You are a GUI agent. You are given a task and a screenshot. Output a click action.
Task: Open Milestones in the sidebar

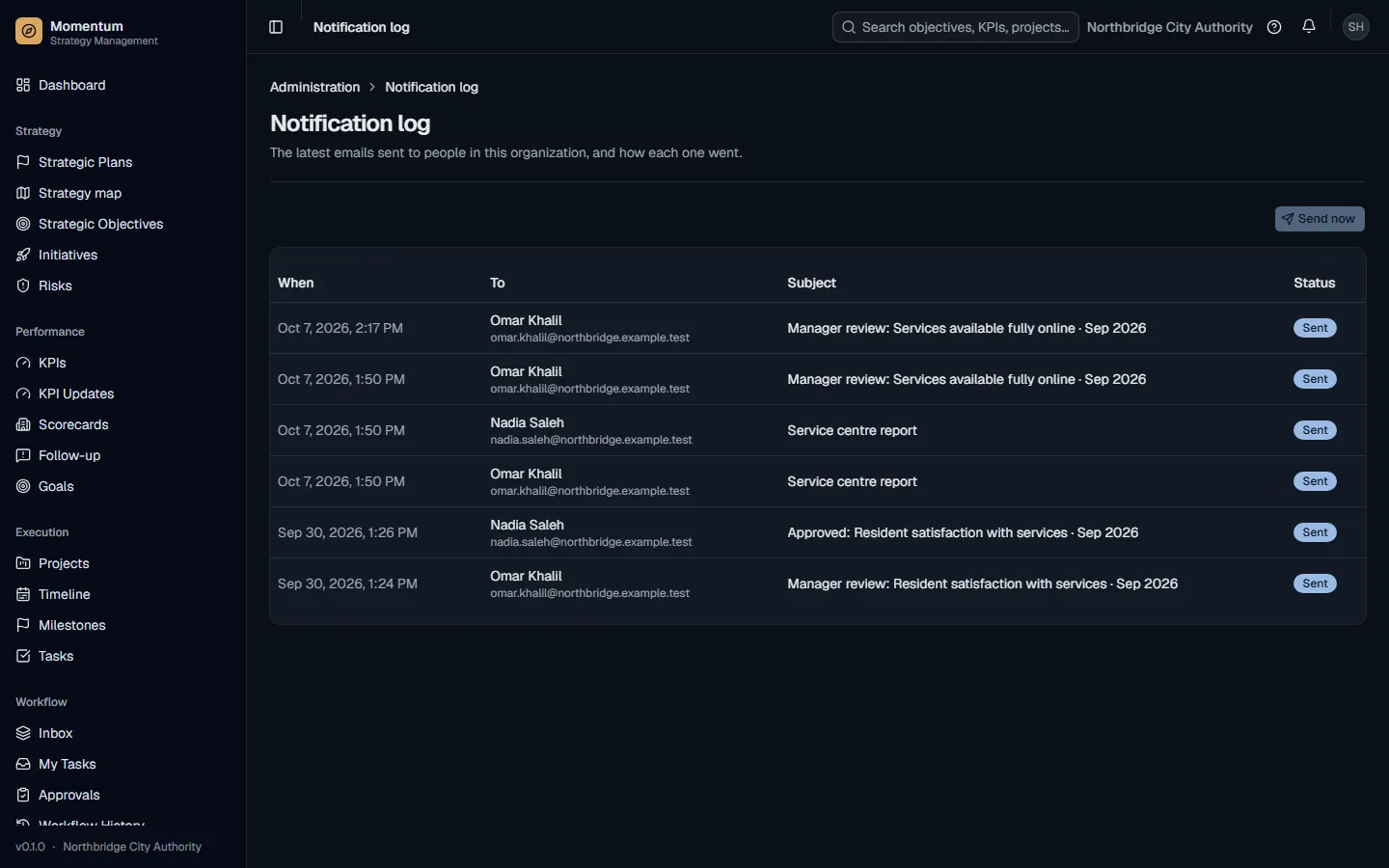pos(123,625)
